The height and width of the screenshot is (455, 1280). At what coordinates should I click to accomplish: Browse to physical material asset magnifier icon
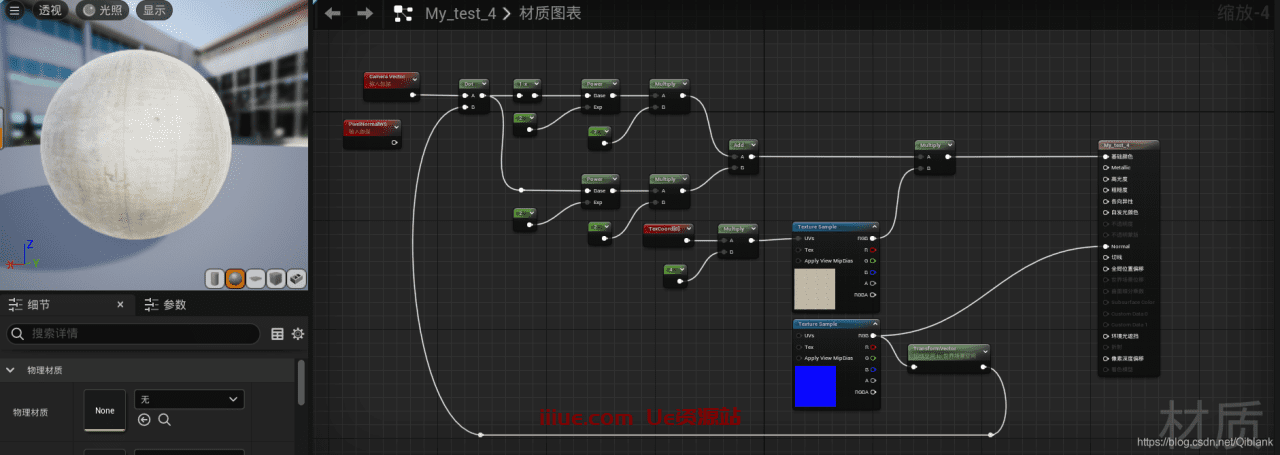click(x=164, y=420)
